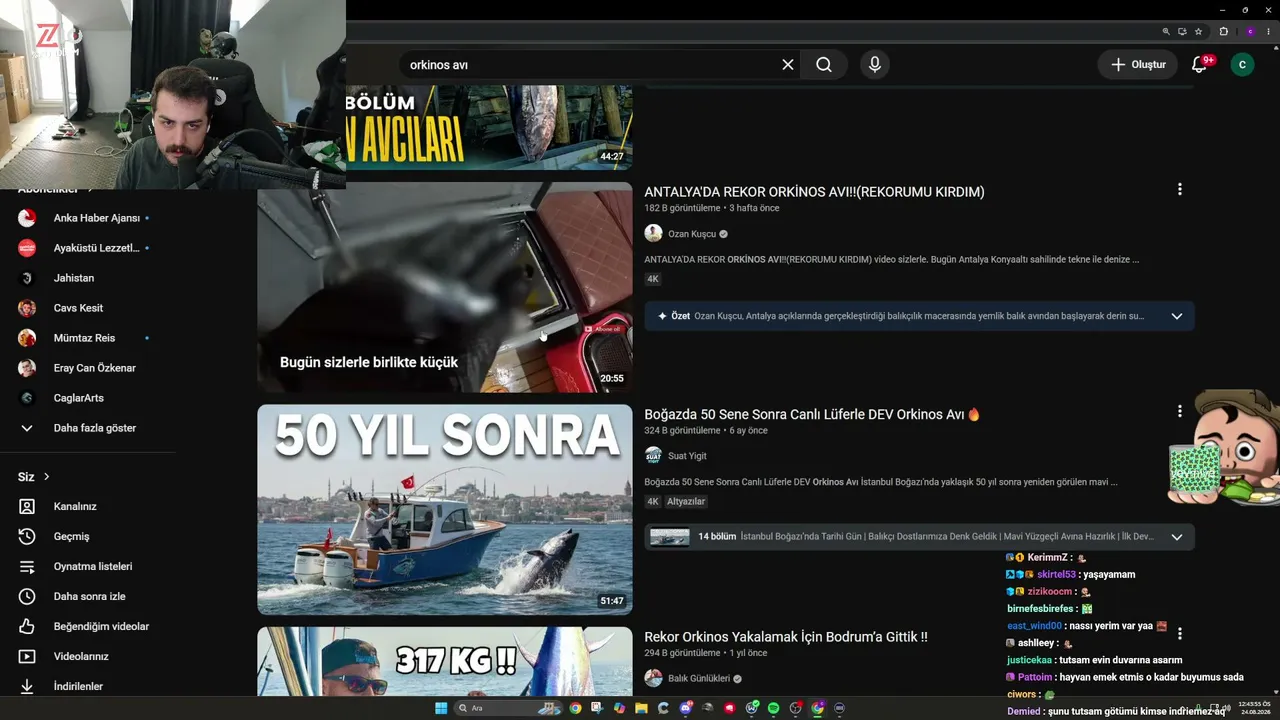The height and width of the screenshot is (720, 1280).
Task: Visit the Ozan Kuşcu channel name
Action: click(692, 234)
